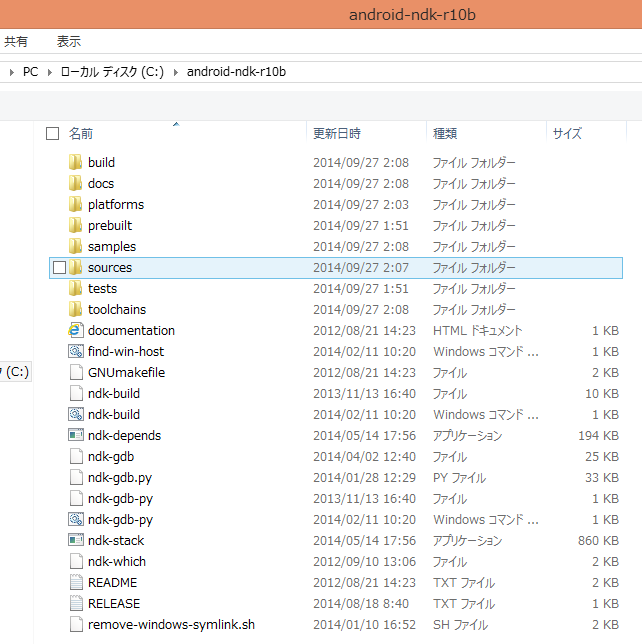
Task: Open the 表示 ribbon tab
Action: click(x=69, y=41)
